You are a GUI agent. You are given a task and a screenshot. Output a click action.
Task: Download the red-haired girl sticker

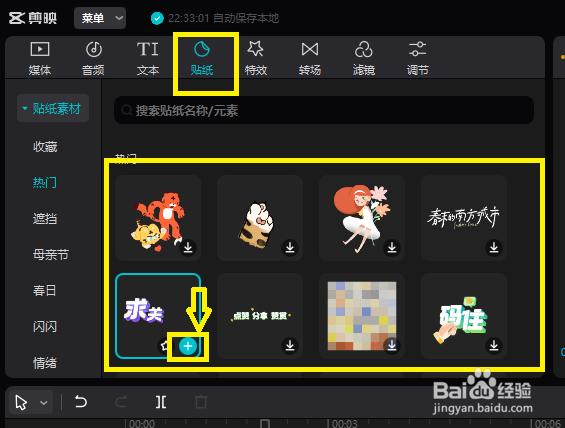click(392, 248)
